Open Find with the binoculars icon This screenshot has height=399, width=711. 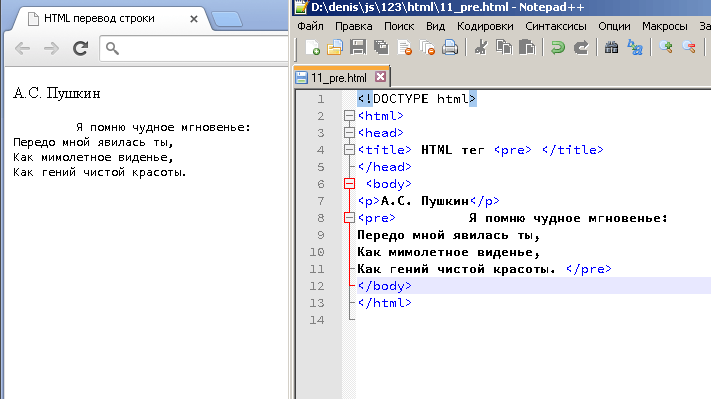coord(611,48)
